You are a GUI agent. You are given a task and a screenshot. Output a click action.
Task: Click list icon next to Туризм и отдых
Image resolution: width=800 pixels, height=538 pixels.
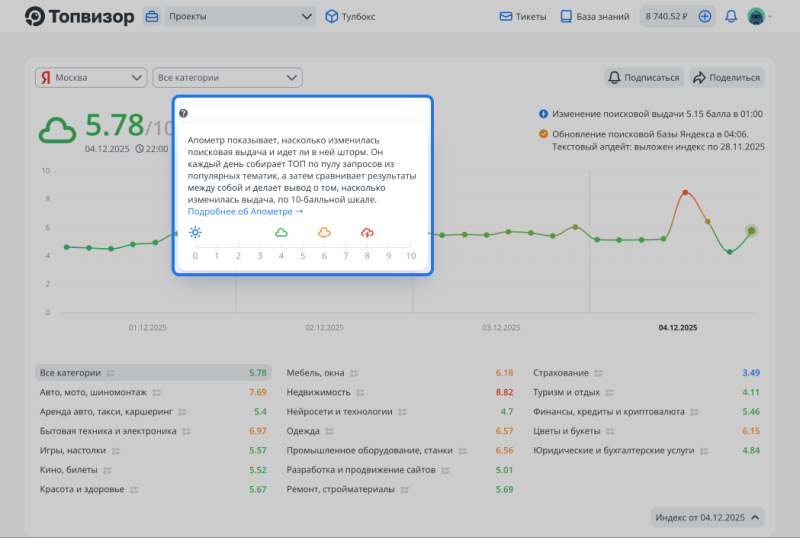pyautogui.click(x=610, y=393)
